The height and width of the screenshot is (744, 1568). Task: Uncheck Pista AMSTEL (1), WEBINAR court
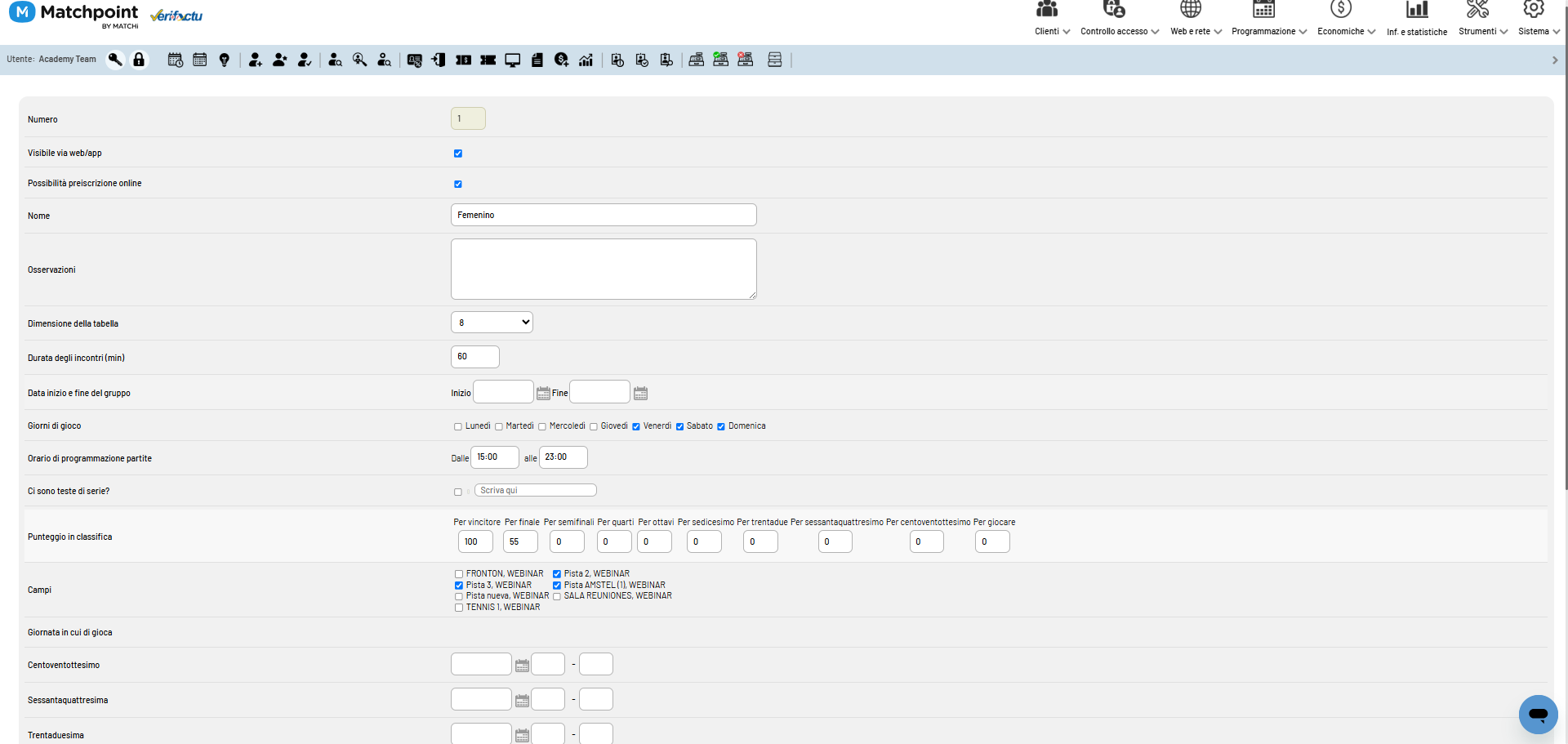pyautogui.click(x=557, y=586)
